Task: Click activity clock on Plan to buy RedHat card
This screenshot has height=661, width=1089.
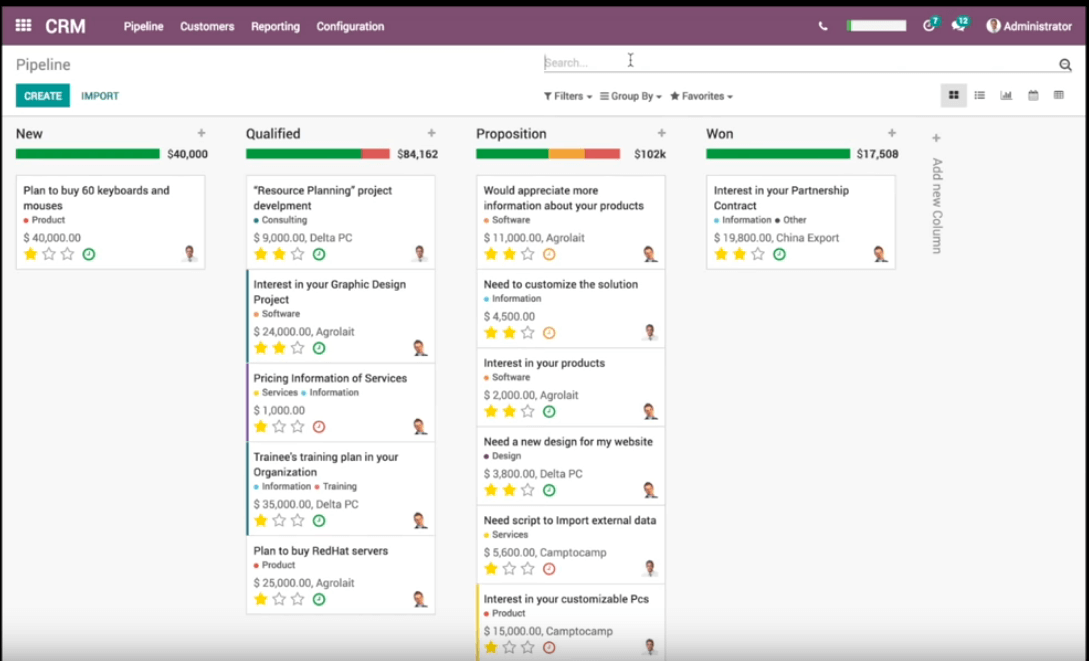Action: click(x=319, y=599)
